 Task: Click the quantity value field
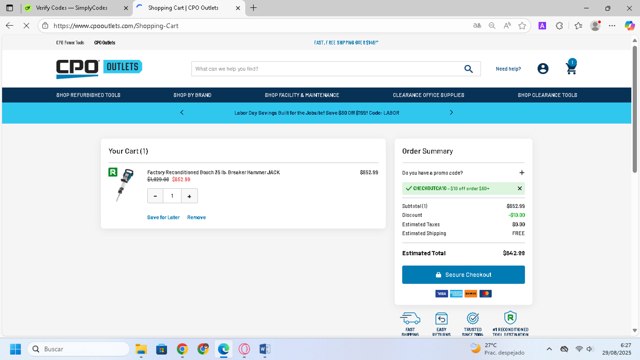pyautogui.click(x=172, y=196)
